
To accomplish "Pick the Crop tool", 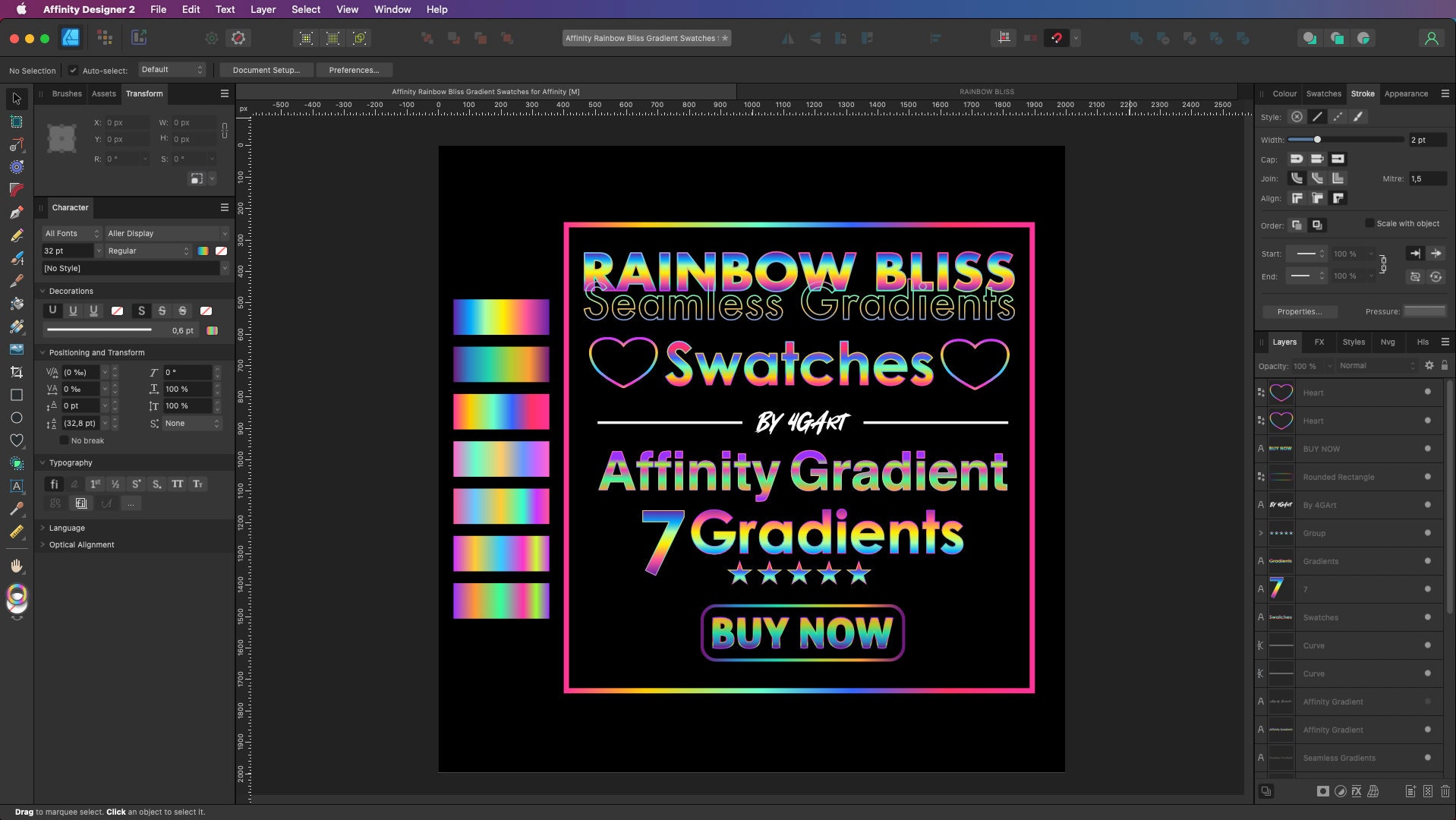I will (x=17, y=372).
